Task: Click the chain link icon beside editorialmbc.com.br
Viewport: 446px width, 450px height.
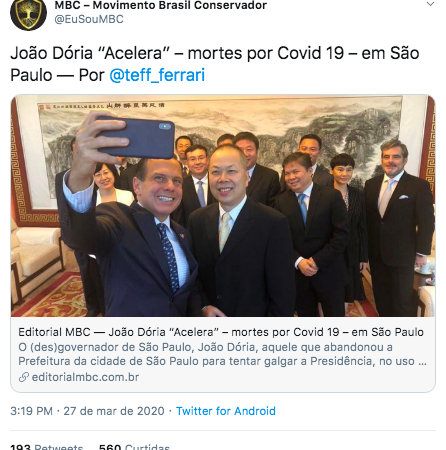Action: (x=24, y=377)
